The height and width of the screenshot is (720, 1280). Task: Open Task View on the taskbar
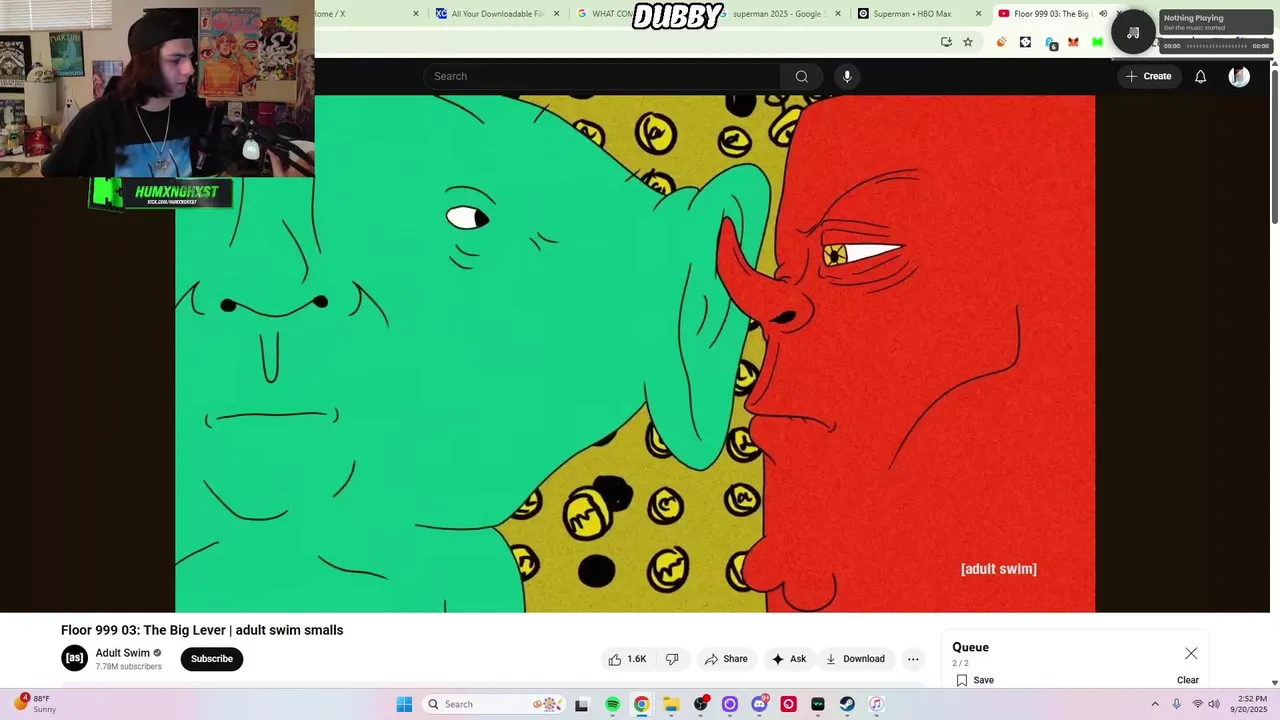582,704
